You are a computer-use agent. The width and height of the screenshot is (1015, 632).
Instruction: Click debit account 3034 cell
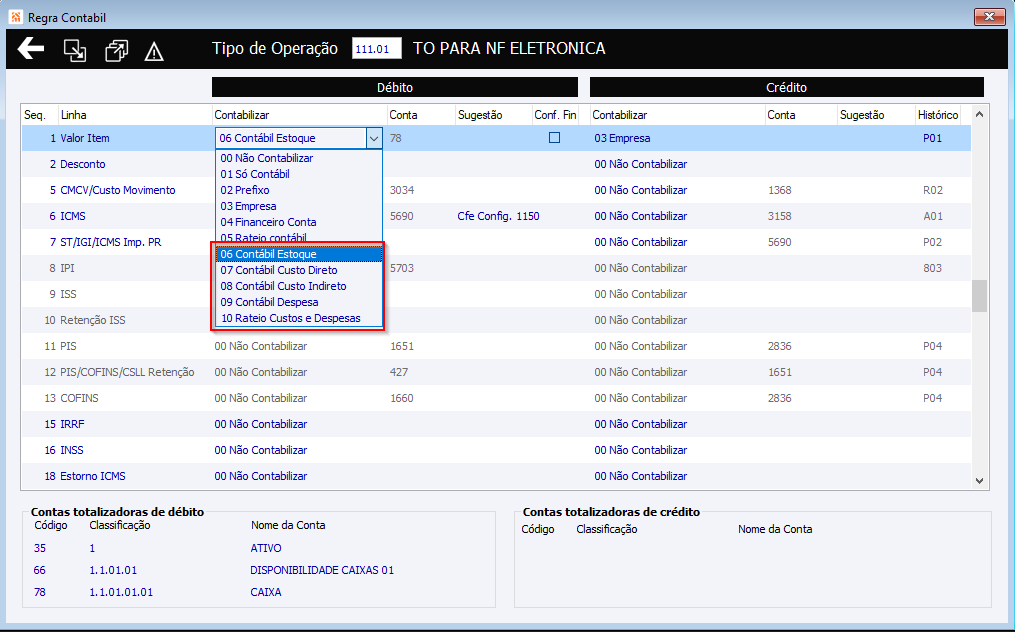point(402,190)
